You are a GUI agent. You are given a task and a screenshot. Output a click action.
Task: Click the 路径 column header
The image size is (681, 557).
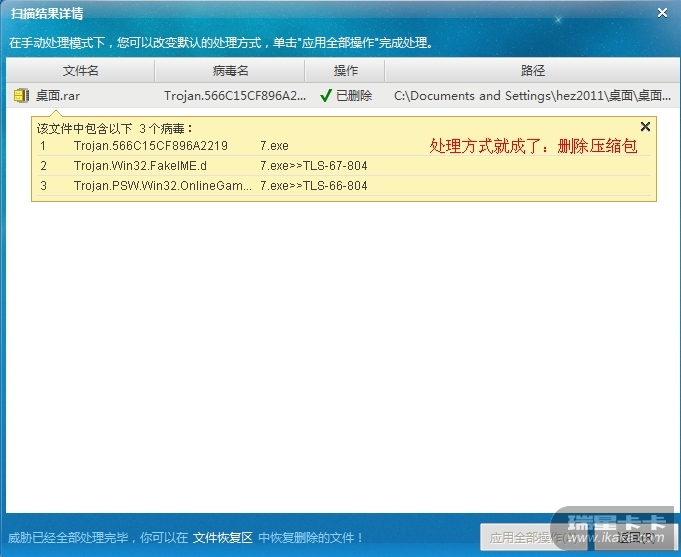pos(532,70)
